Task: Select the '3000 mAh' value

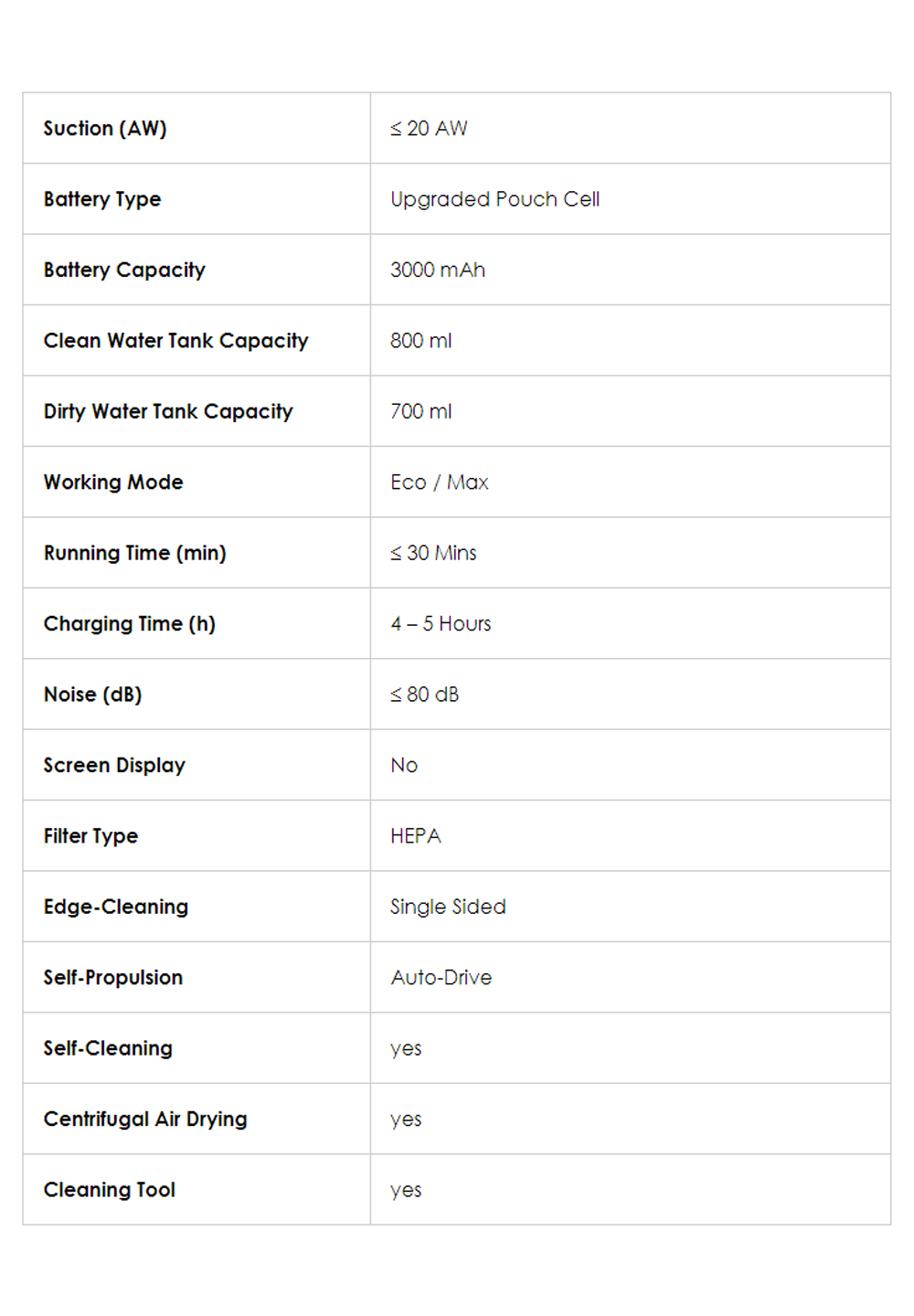Action: (438, 271)
